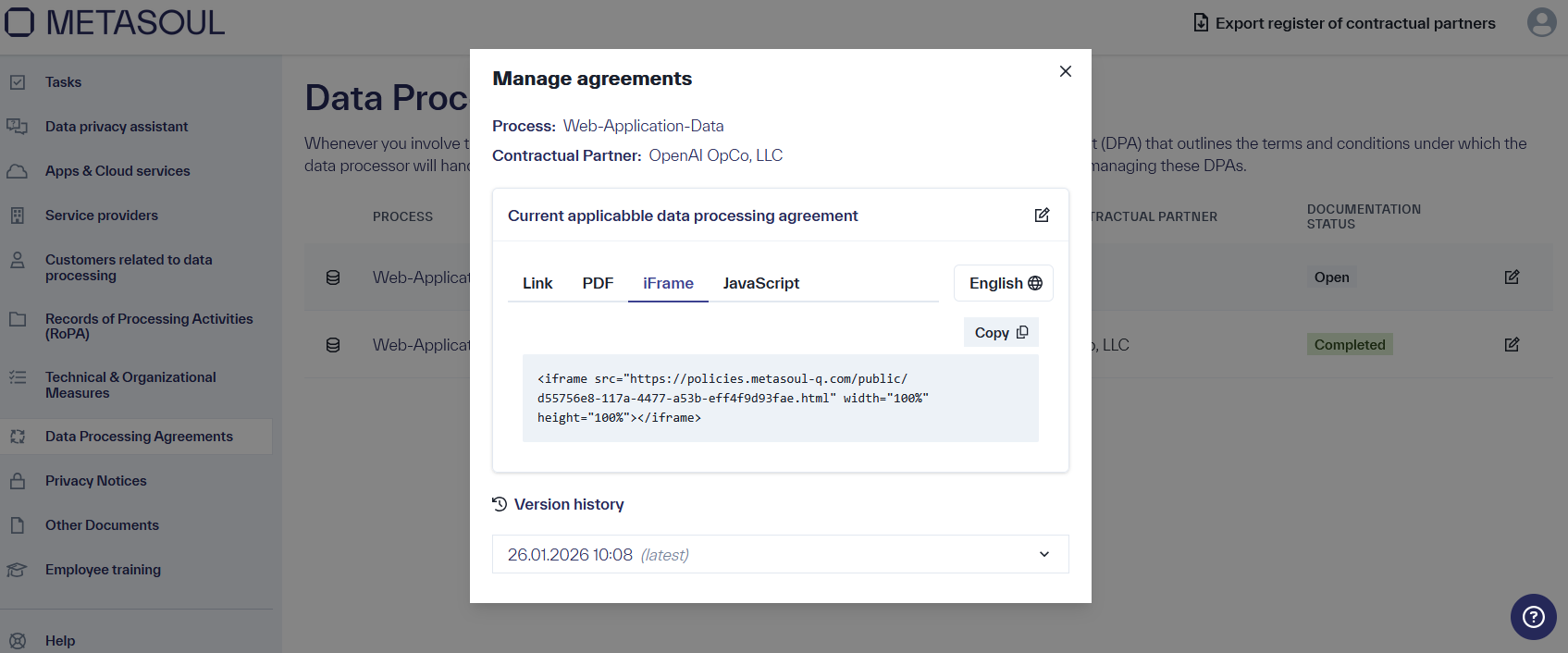Click the PROCESS column header

[x=402, y=216]
